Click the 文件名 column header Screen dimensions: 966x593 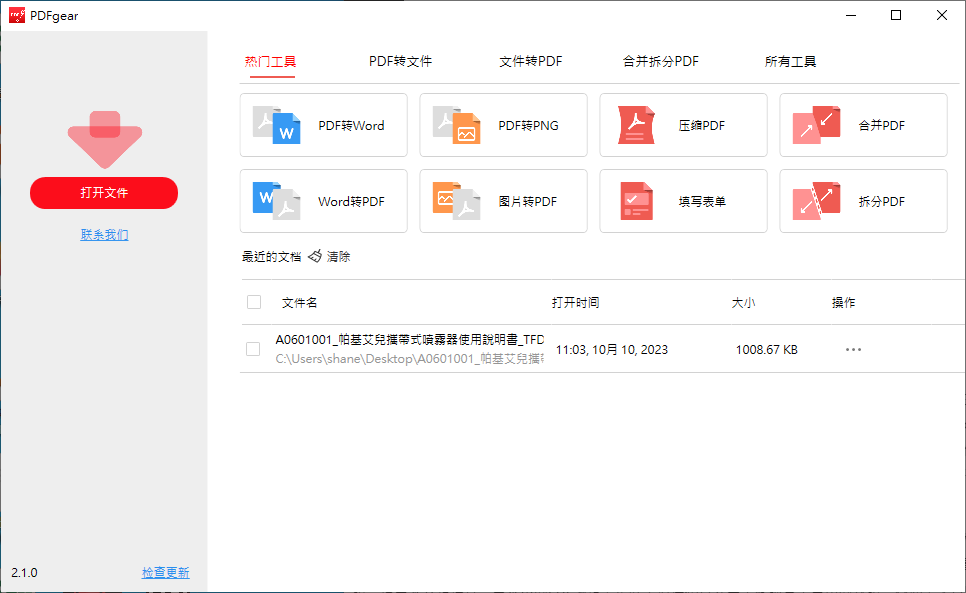tap(299, 302)
